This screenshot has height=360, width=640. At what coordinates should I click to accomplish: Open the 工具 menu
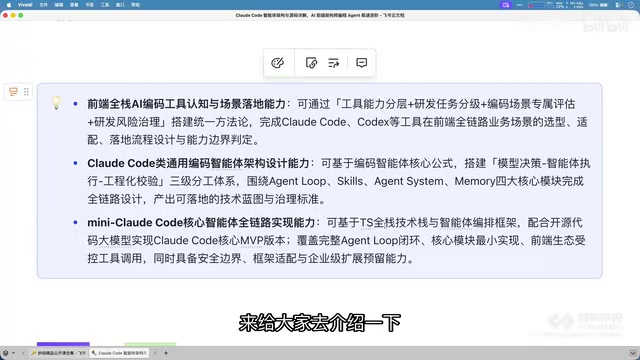[x=105, y=5]
